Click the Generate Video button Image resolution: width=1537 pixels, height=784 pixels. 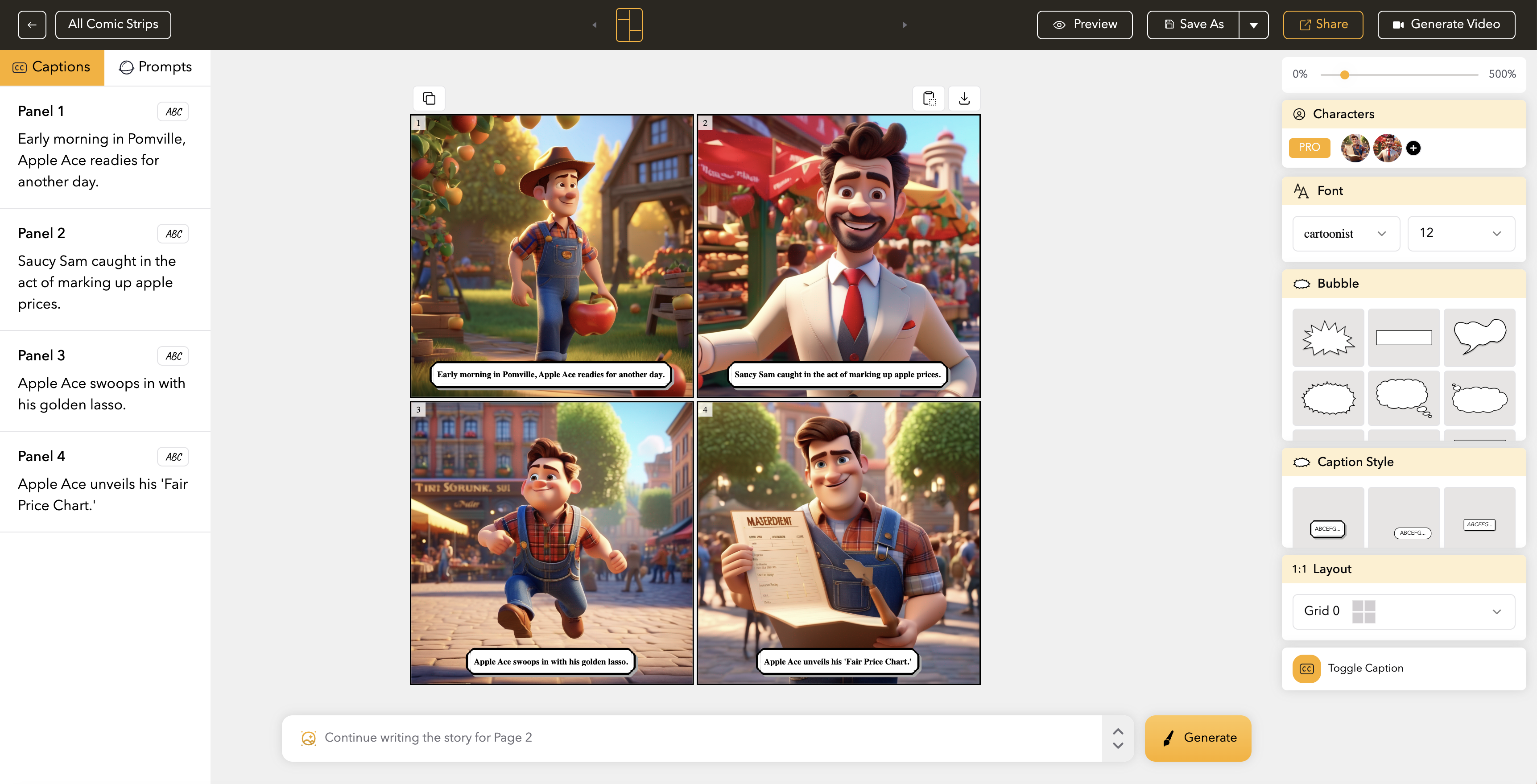1446,25
